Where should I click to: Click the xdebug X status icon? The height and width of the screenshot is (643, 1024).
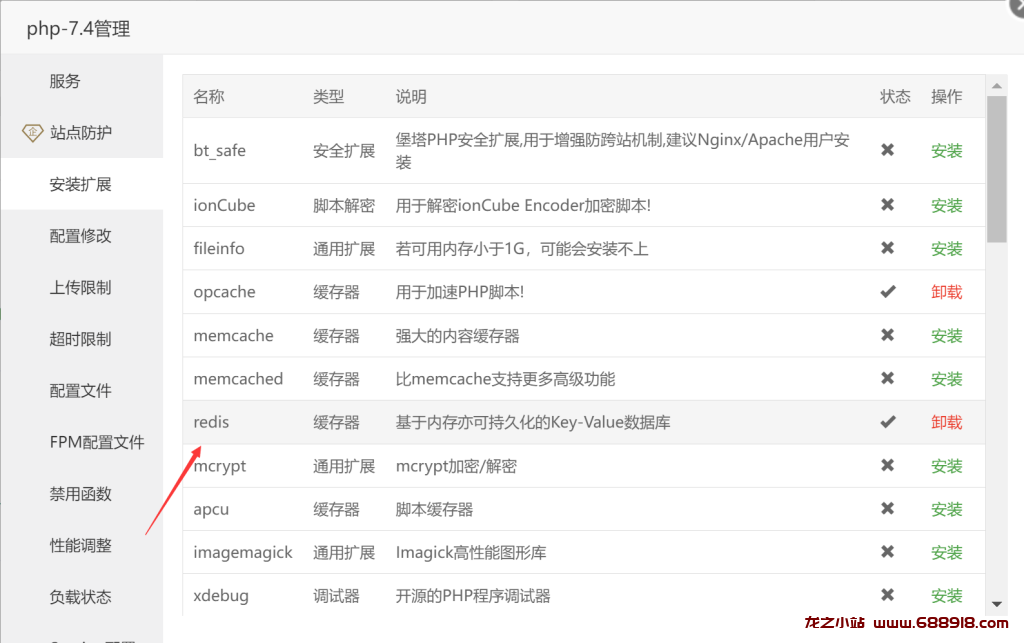pos(888,595)
